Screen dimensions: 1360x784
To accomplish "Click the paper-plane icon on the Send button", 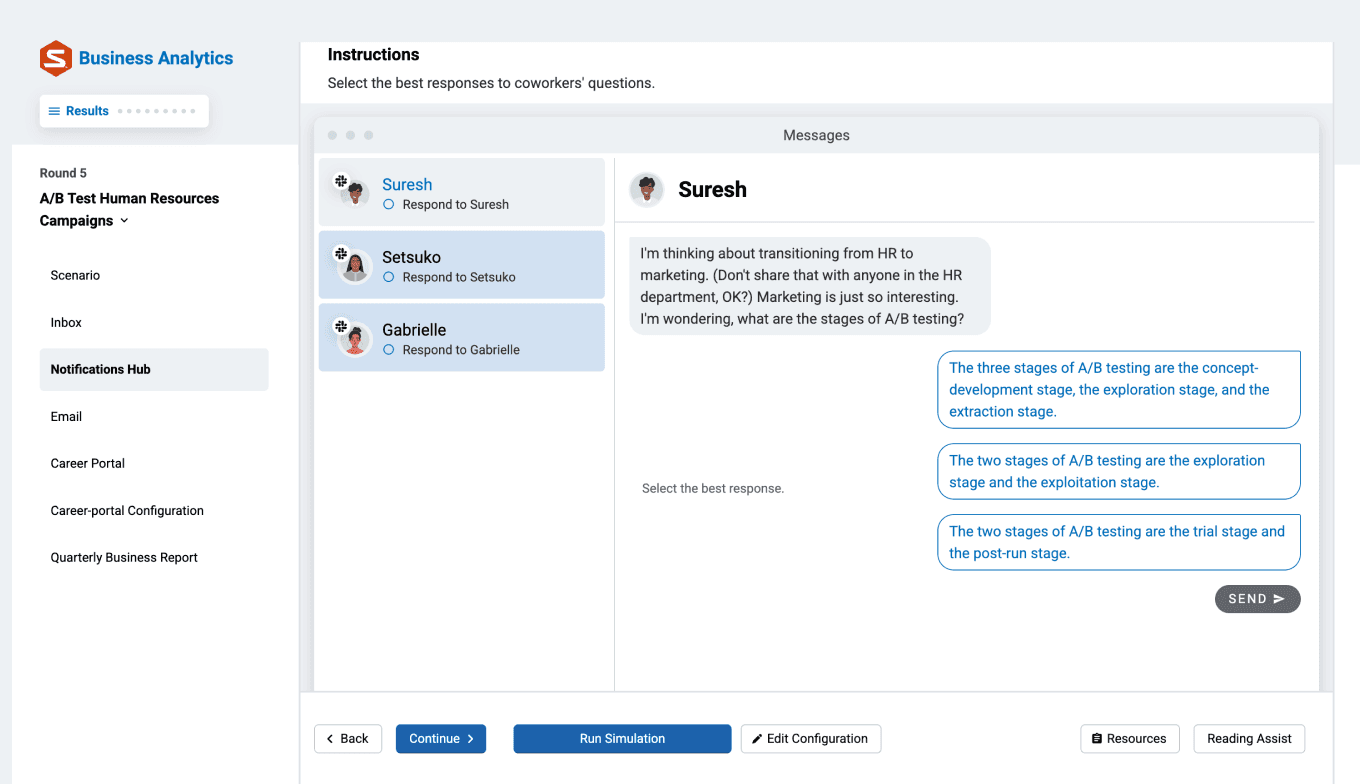I will tap(1279, 599).
